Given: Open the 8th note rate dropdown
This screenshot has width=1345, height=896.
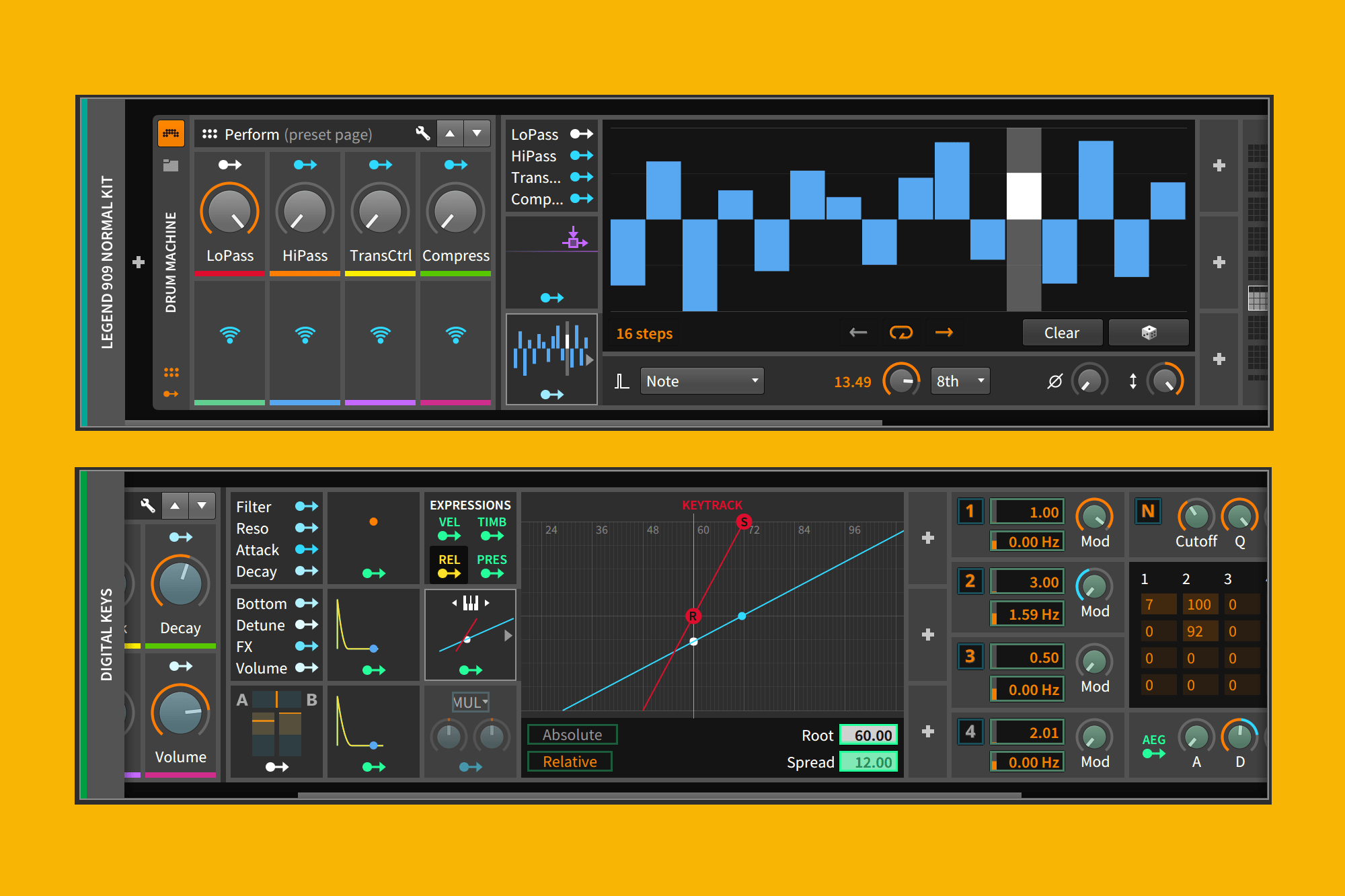Looking at the screenshot, I should click(x=960, y=381).
